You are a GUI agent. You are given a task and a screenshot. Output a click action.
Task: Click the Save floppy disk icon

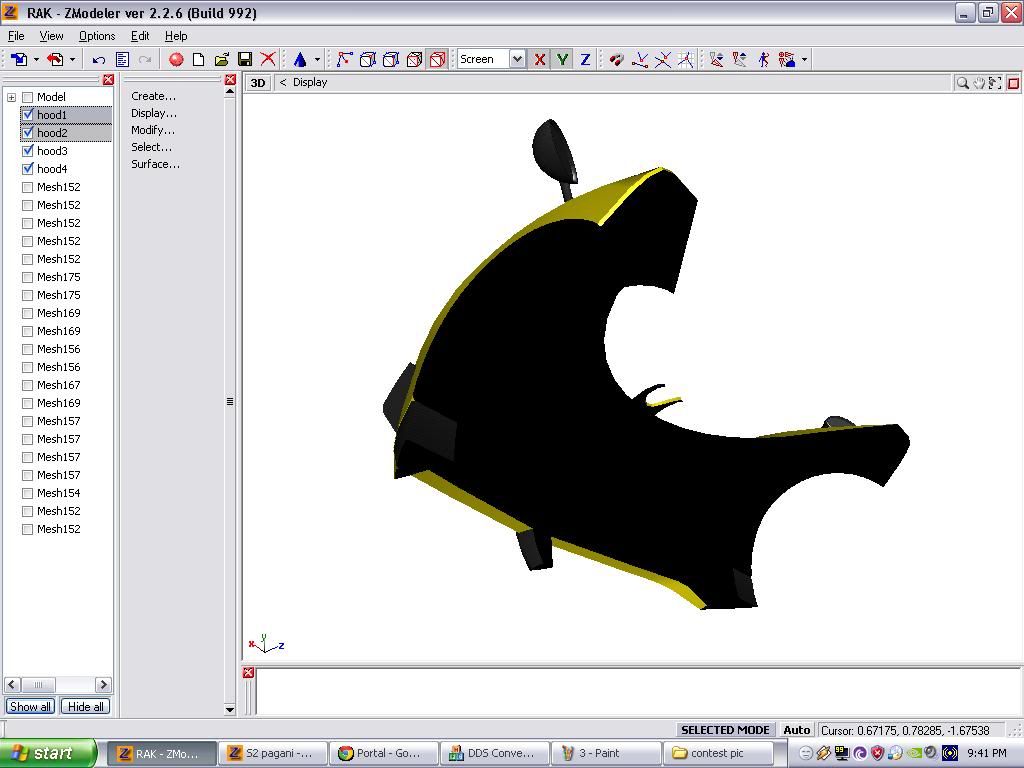[x=245, y=60]
